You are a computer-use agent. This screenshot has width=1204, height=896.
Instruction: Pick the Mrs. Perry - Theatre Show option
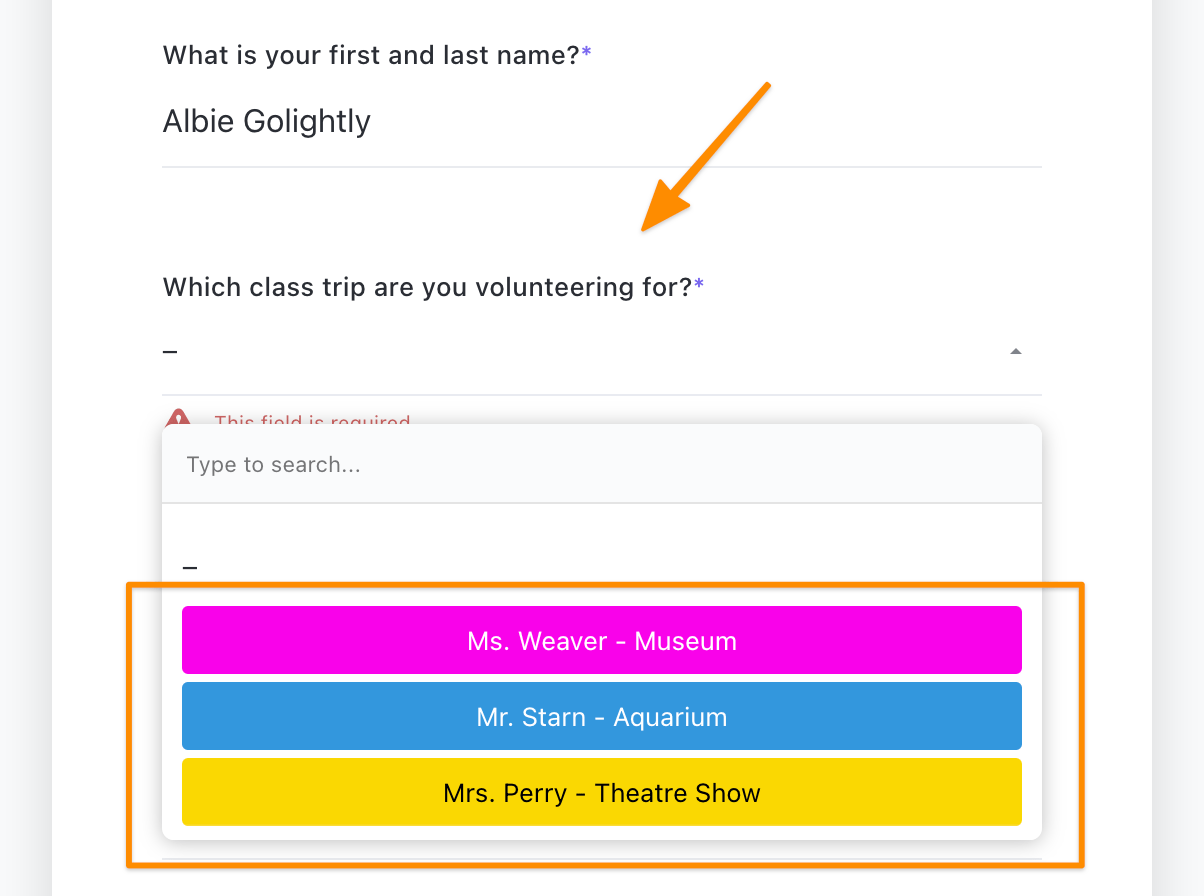[601, 793]
